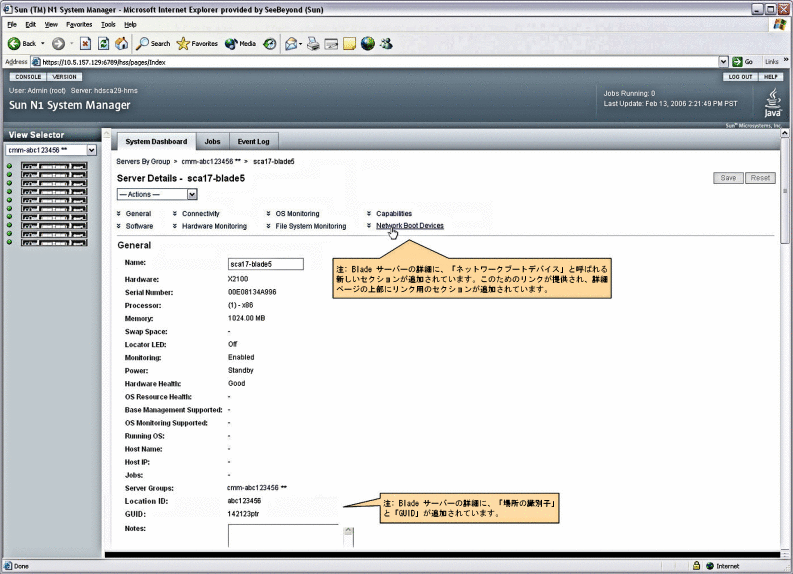Open the cmm-abc123456 breadcrumb link
The width and height of the screenshot is (793, 574).
[x=211, y=161]
